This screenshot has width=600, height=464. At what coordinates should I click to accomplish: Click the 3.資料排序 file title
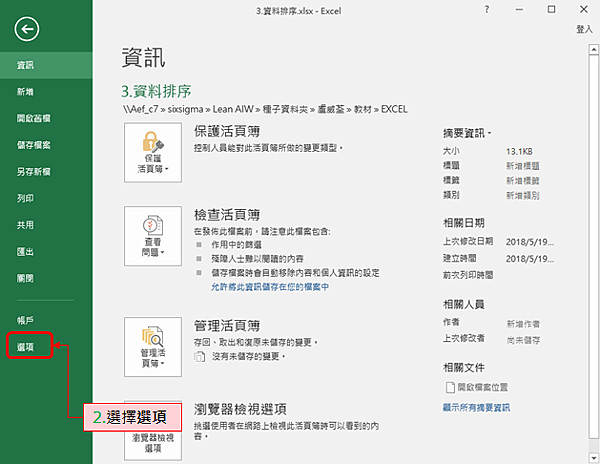pos(156,91)
